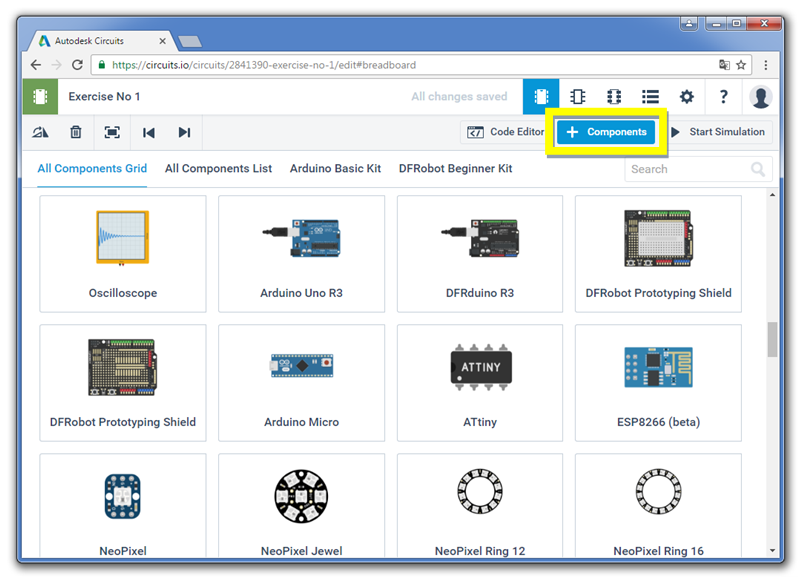Viewport: 807px width, 585px height.
Task: Click the browser back arrow
Action: click(36, 65)
